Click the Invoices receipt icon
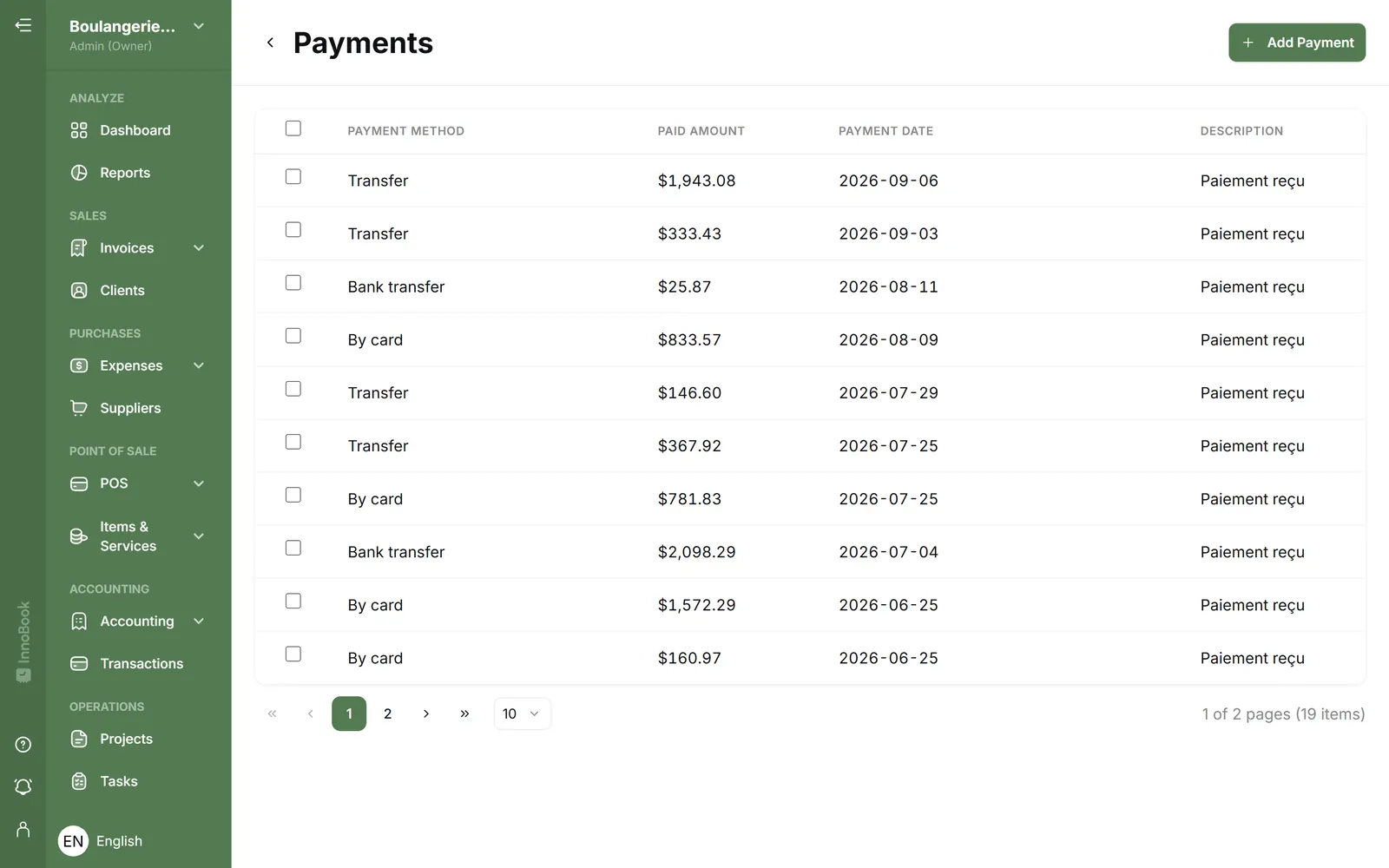 [x=79, y=248]
